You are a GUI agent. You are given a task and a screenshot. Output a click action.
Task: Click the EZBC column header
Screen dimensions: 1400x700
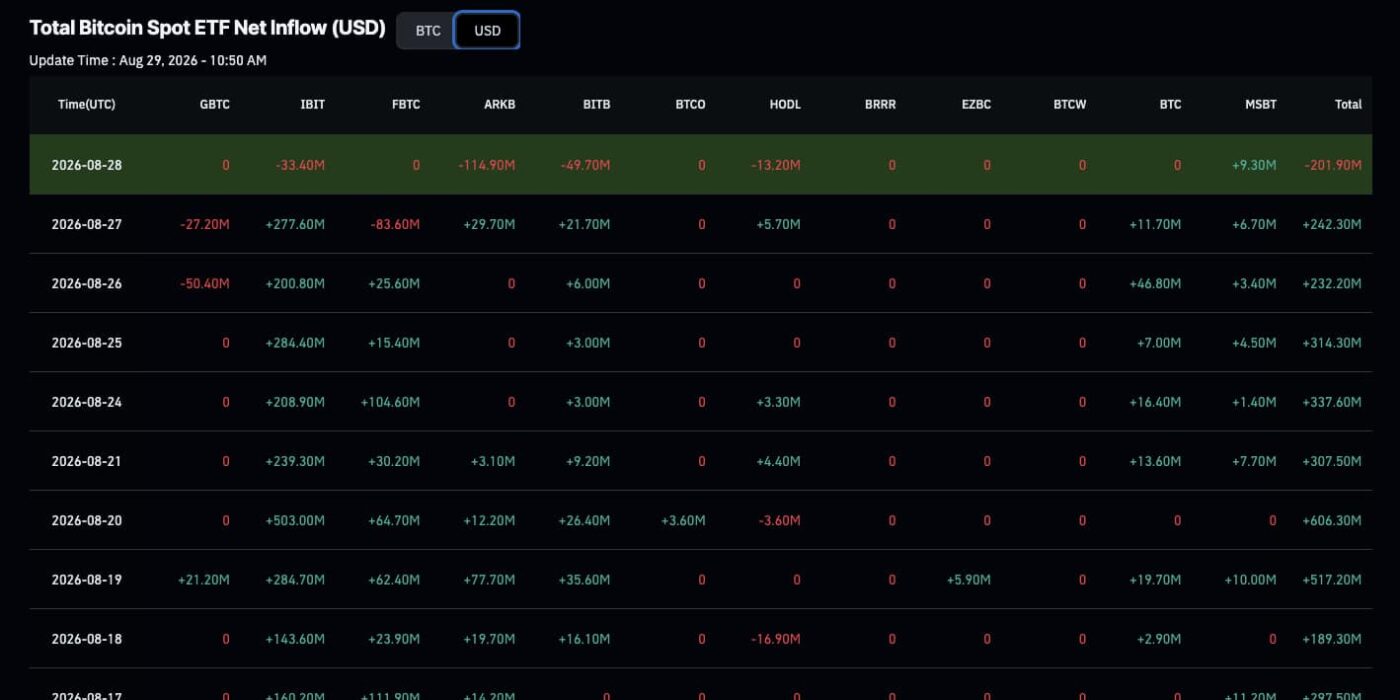pos(976,104)
